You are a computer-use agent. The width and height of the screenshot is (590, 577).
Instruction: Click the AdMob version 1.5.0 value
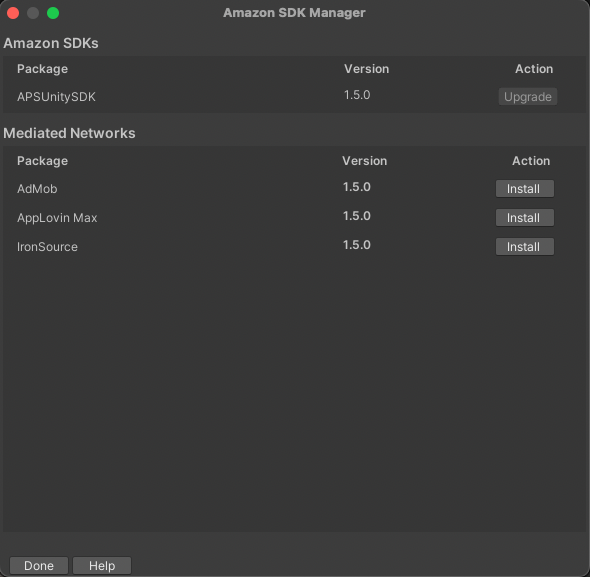tap(357, 187)
